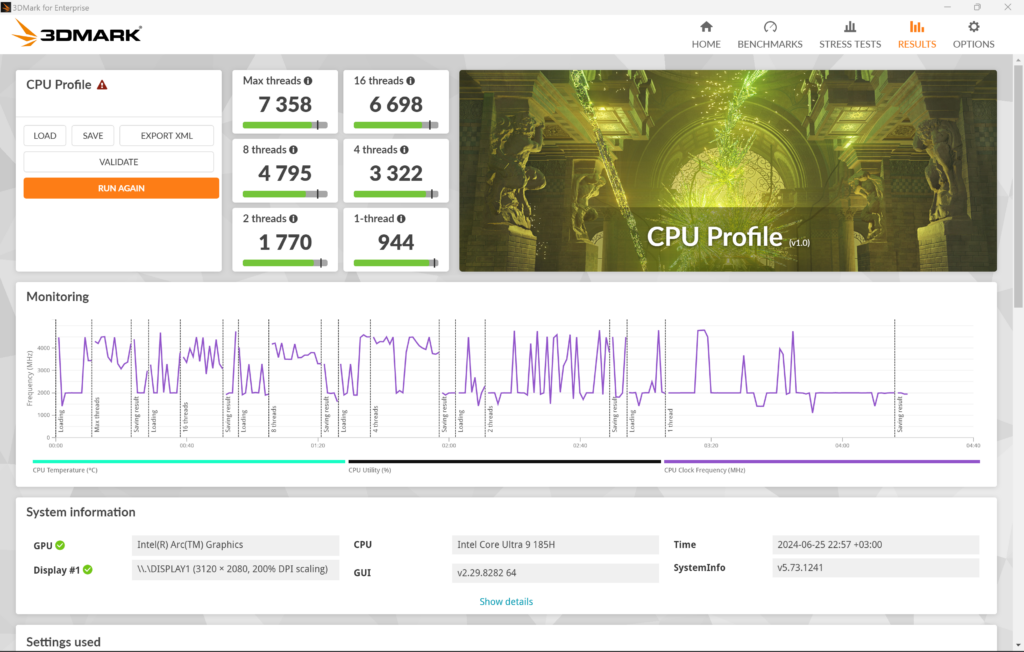Click info icon beside 16 threads
The height and width of the screenshot is (652, 1024).
pos(411,81)
